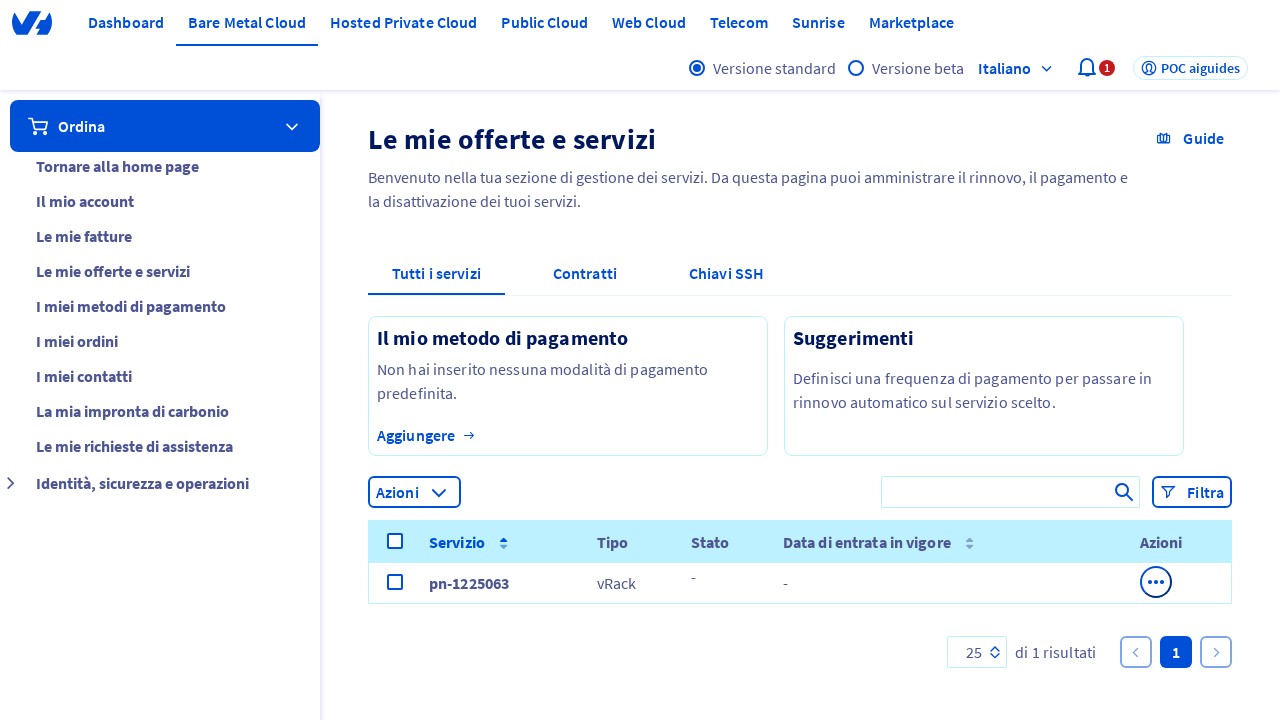Open the Web Cloud menu

649,22
